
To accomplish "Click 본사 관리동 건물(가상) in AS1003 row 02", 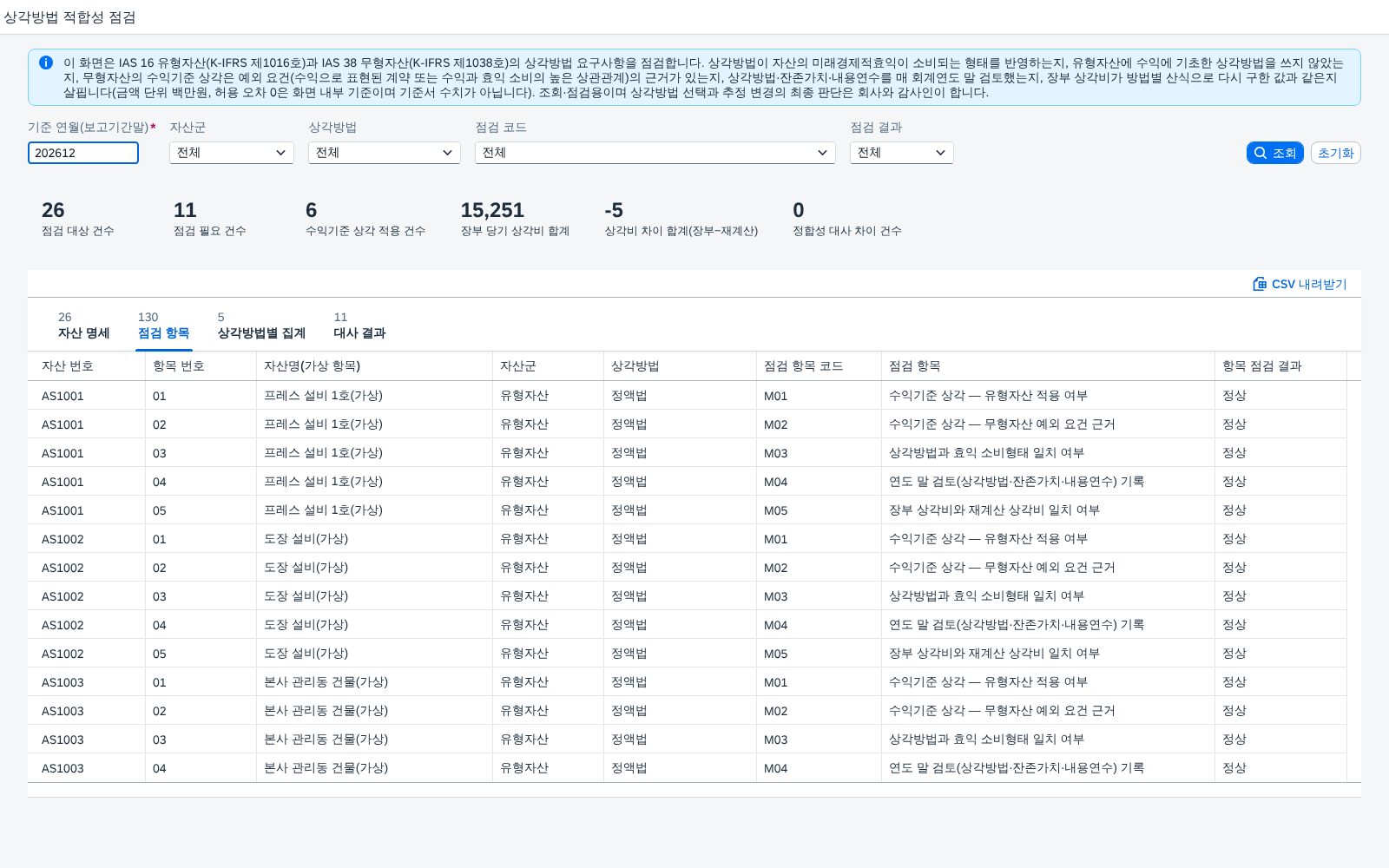I will [x=326, y=711].
